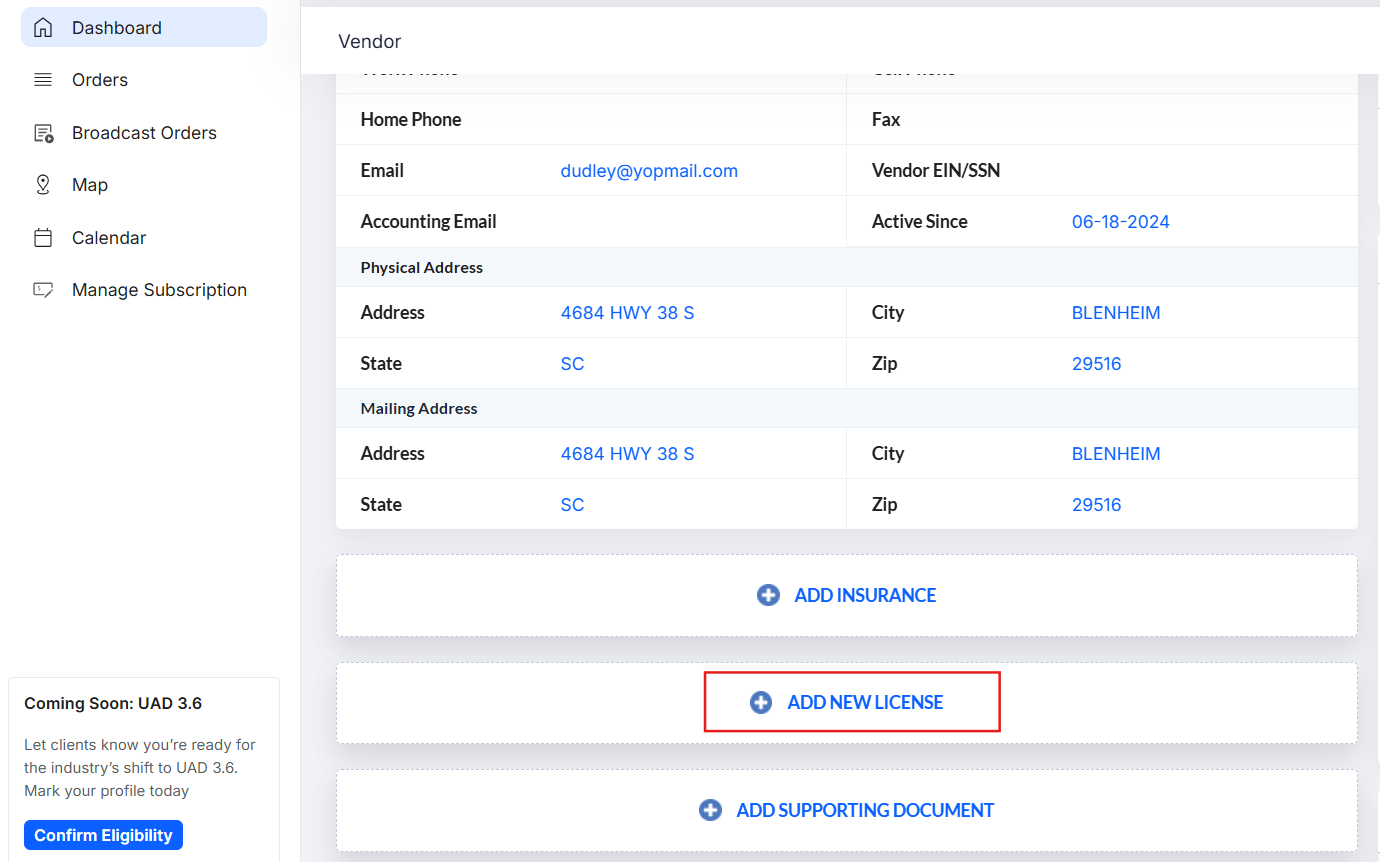Viewport: 1380px width, 862px height.
Task: Click the plus icon beside ADD SUPPORTING DOCUMENT
Action: click(711, 810)
